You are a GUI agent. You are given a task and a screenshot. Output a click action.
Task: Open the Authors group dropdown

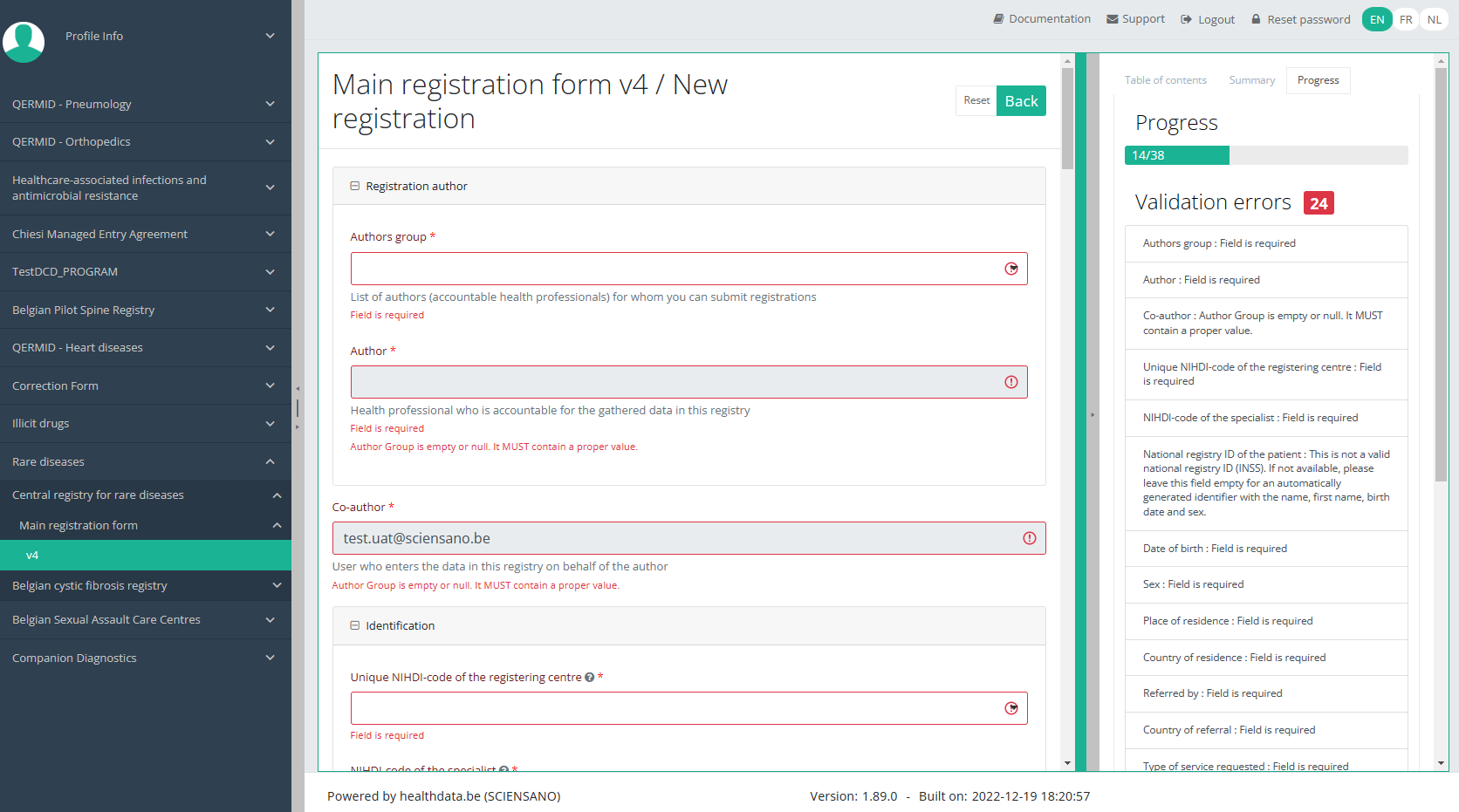tap(1010, 269)
